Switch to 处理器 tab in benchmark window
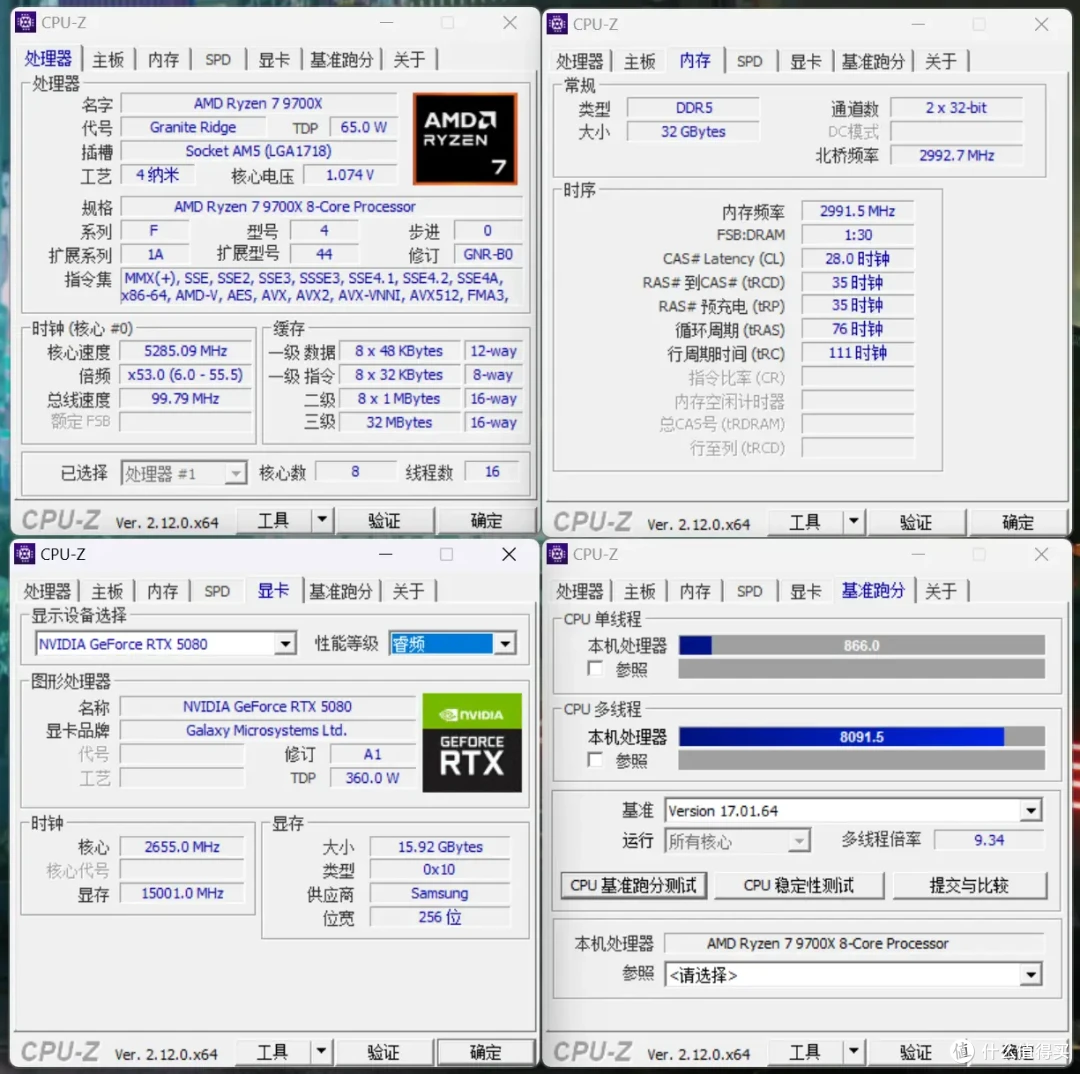This screenshot has width=1080, height=1074. tap(579, 591)
